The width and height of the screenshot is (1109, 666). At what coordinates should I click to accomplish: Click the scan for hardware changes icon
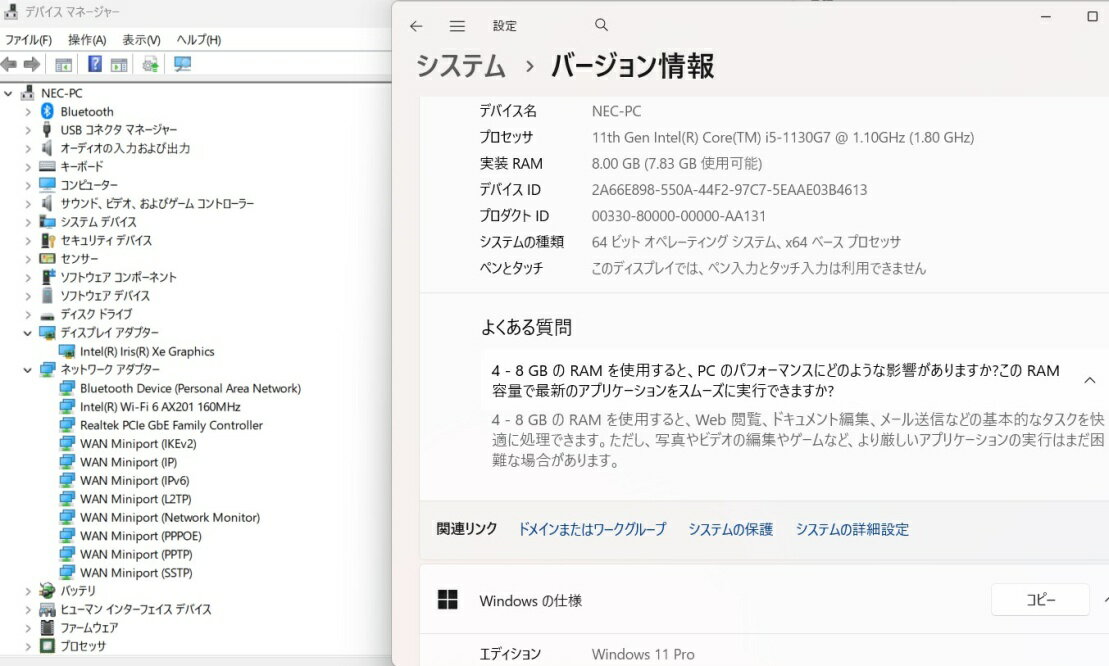pos(182,64)
